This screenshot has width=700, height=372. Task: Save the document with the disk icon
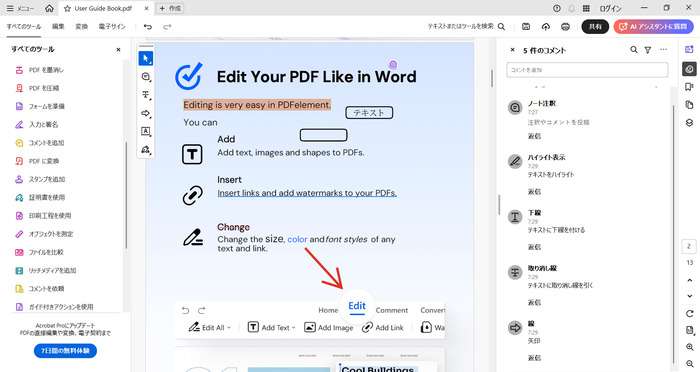click(526, 27)
